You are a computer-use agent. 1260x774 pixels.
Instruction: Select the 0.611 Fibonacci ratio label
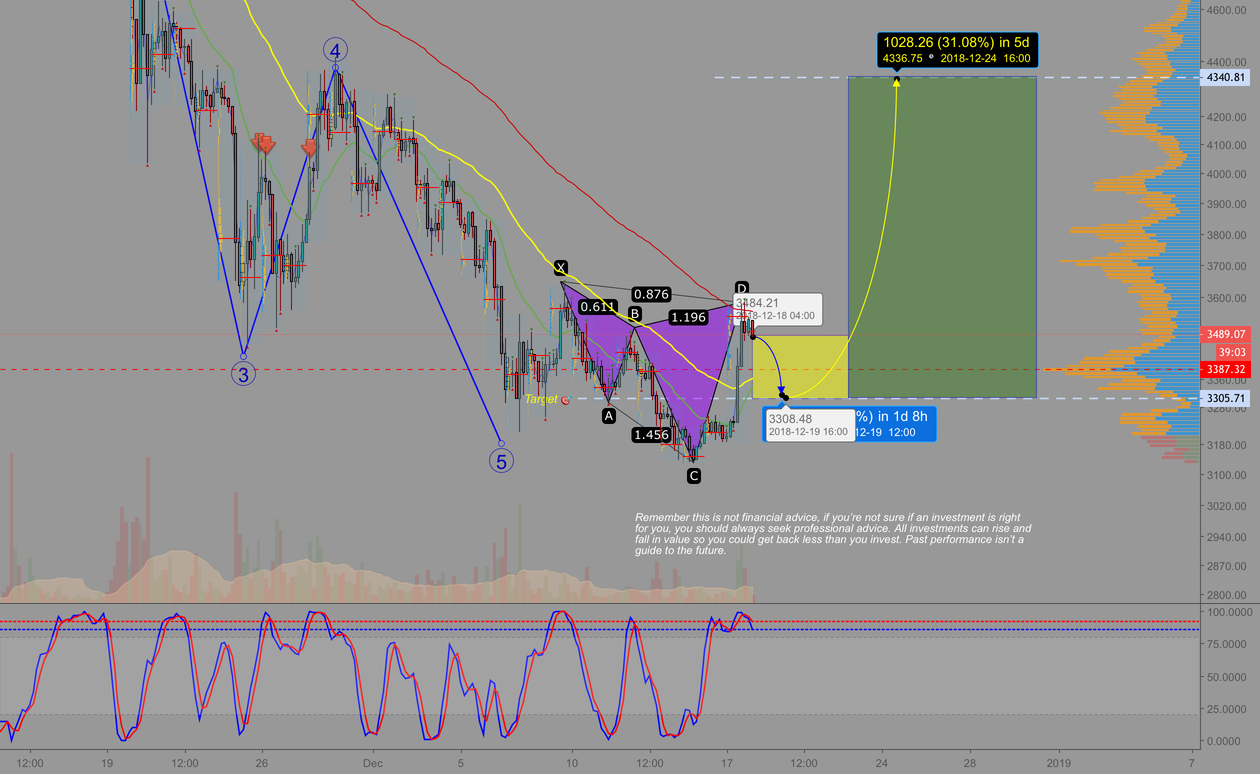pyautogui.click(x=597, y=308)
